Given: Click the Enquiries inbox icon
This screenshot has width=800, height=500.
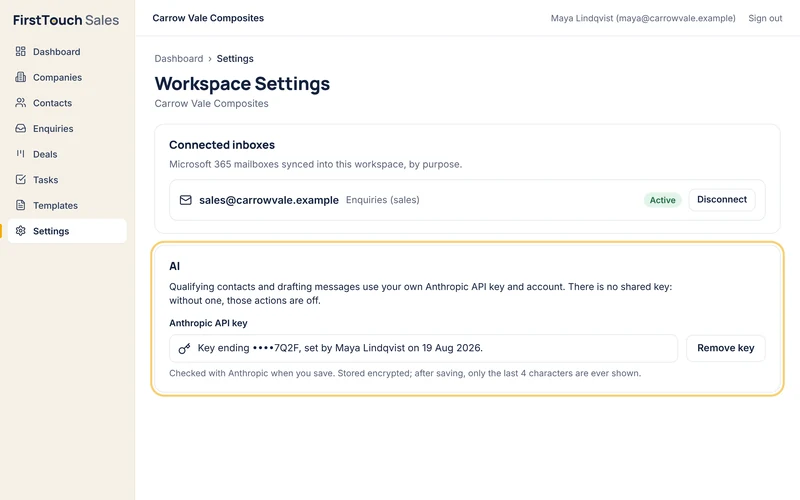Looking at the screenshot, I should point(20,128).
